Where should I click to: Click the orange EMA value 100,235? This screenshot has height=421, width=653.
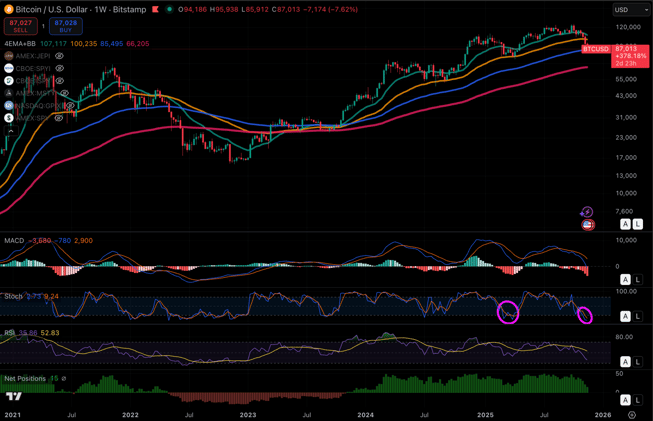(x=84, y=44)
